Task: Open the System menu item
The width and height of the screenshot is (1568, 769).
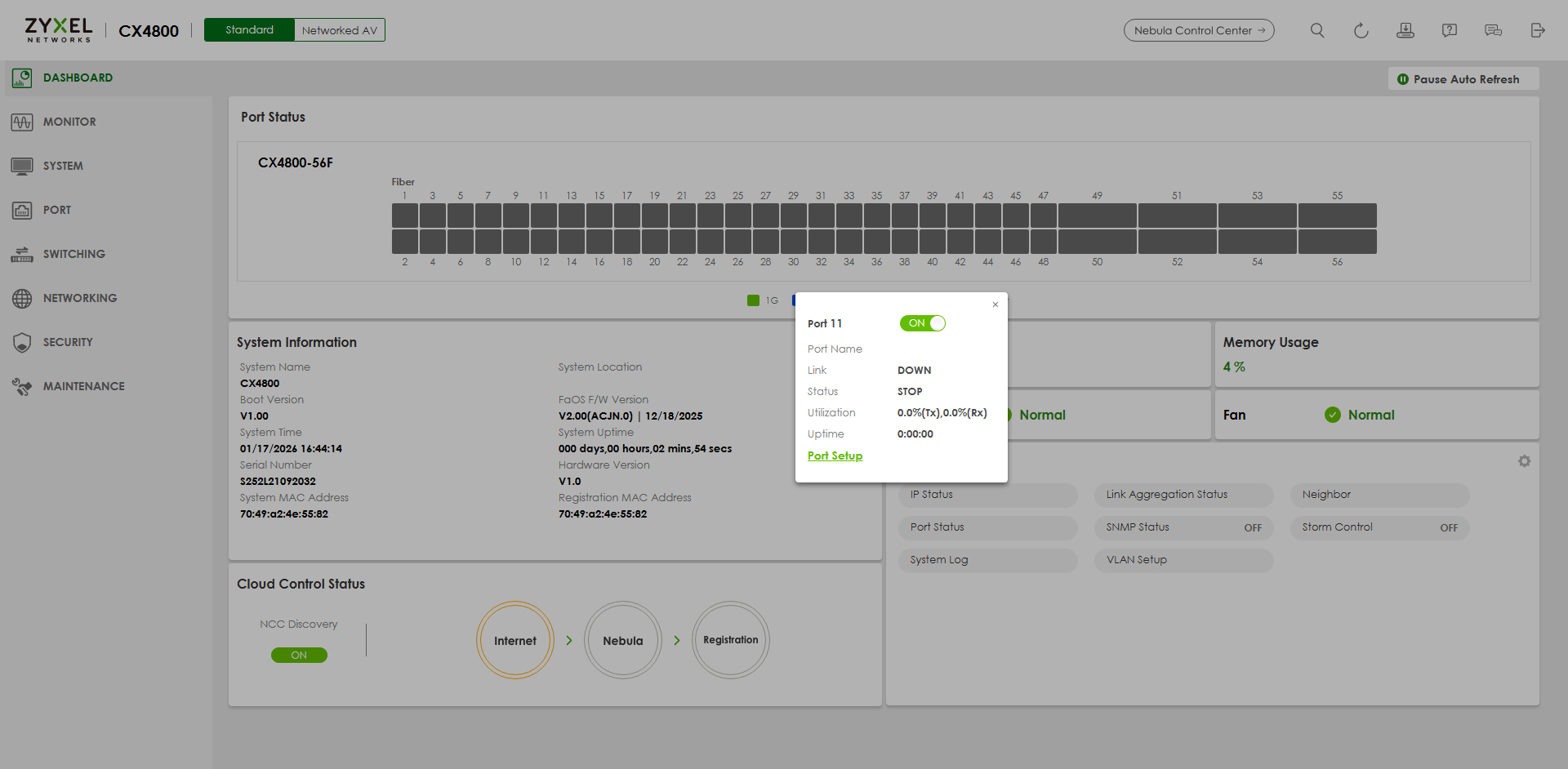Action: pyautogui.click(x=63, y=166)
